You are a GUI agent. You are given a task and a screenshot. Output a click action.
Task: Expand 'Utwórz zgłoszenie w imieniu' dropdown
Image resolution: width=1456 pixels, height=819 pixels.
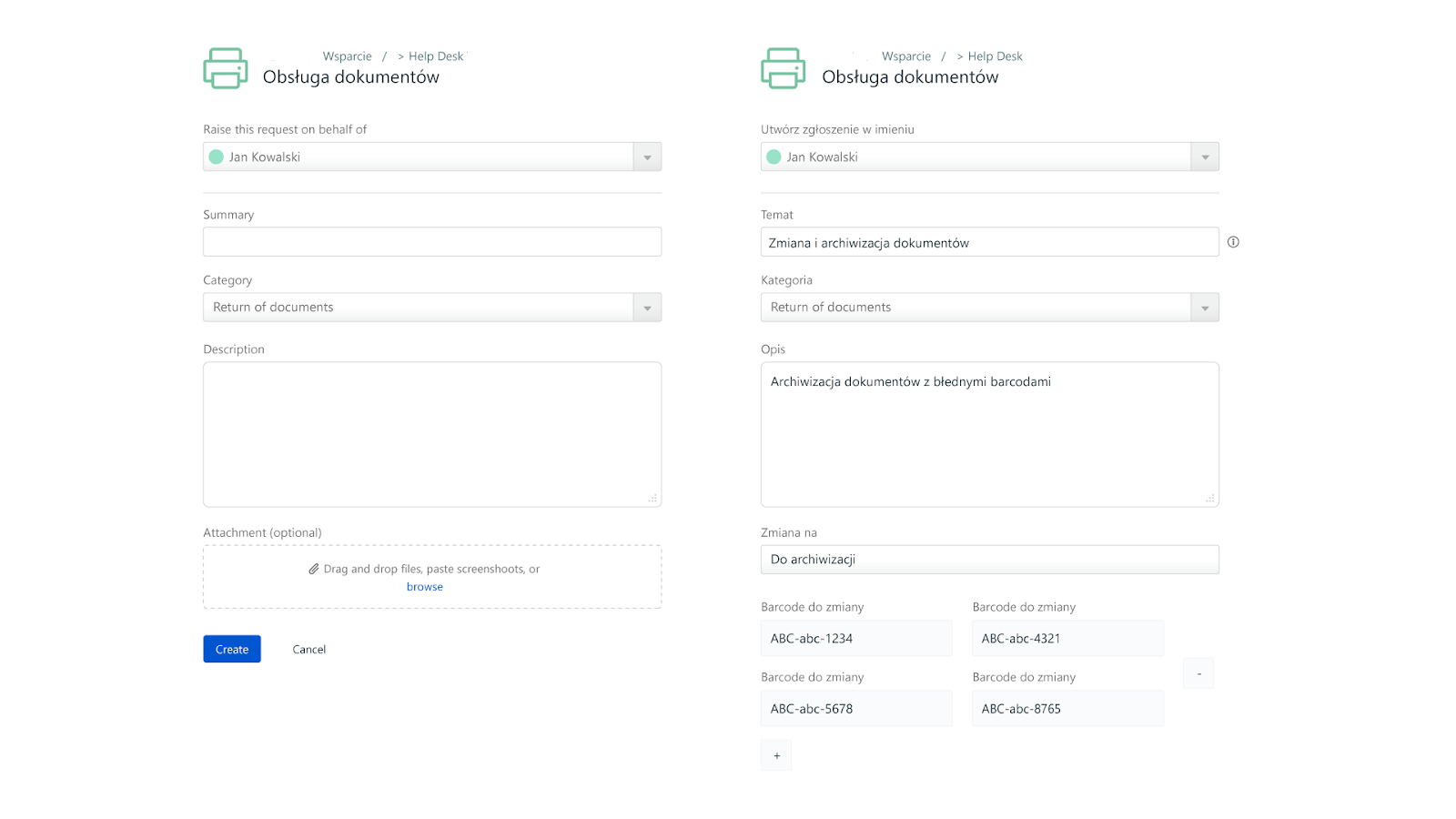(x=1205, y=157)
